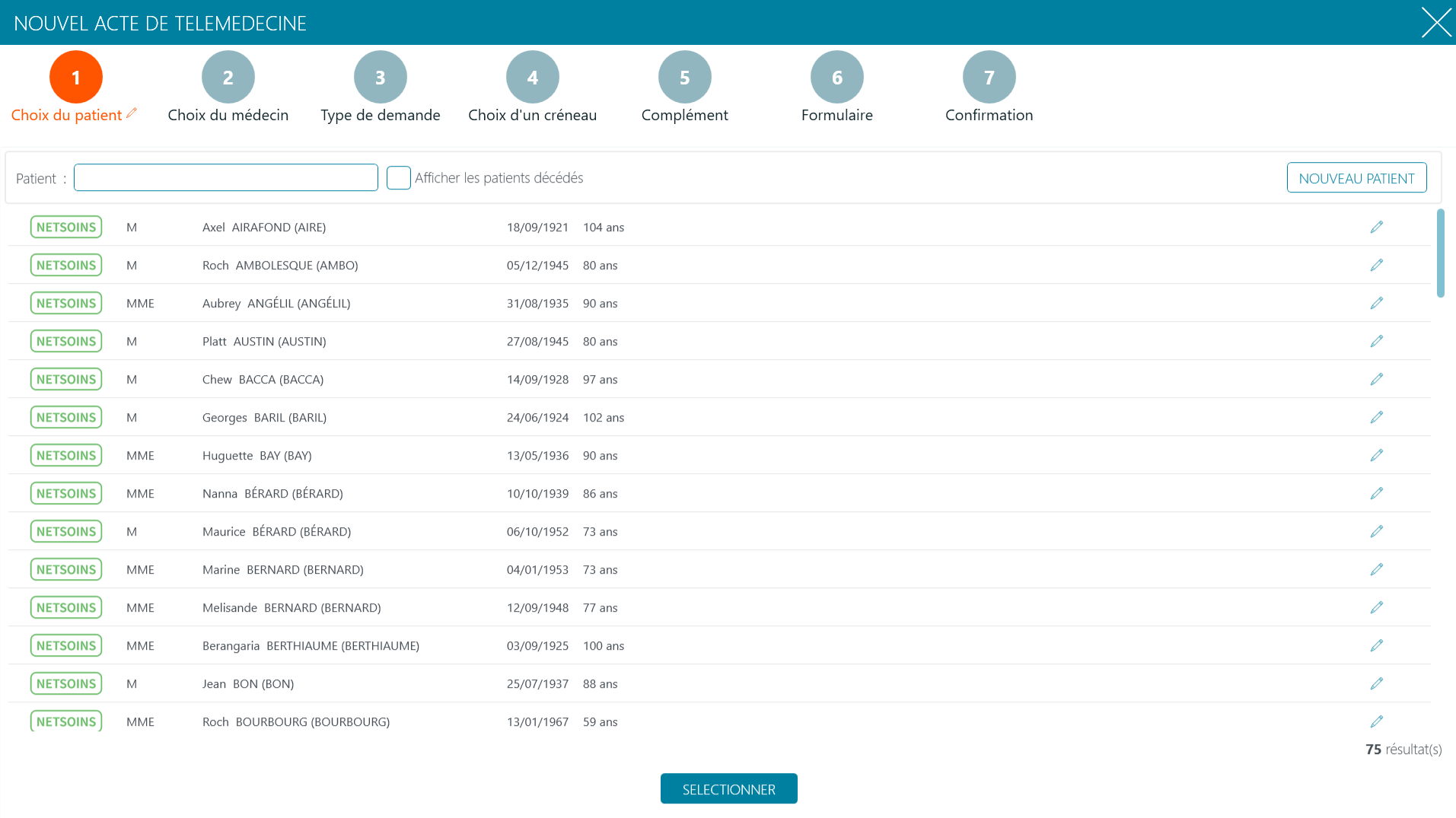Go to step 1 Choix du patient
Viewport: 1456px width, 818px height.
(76, 77)
